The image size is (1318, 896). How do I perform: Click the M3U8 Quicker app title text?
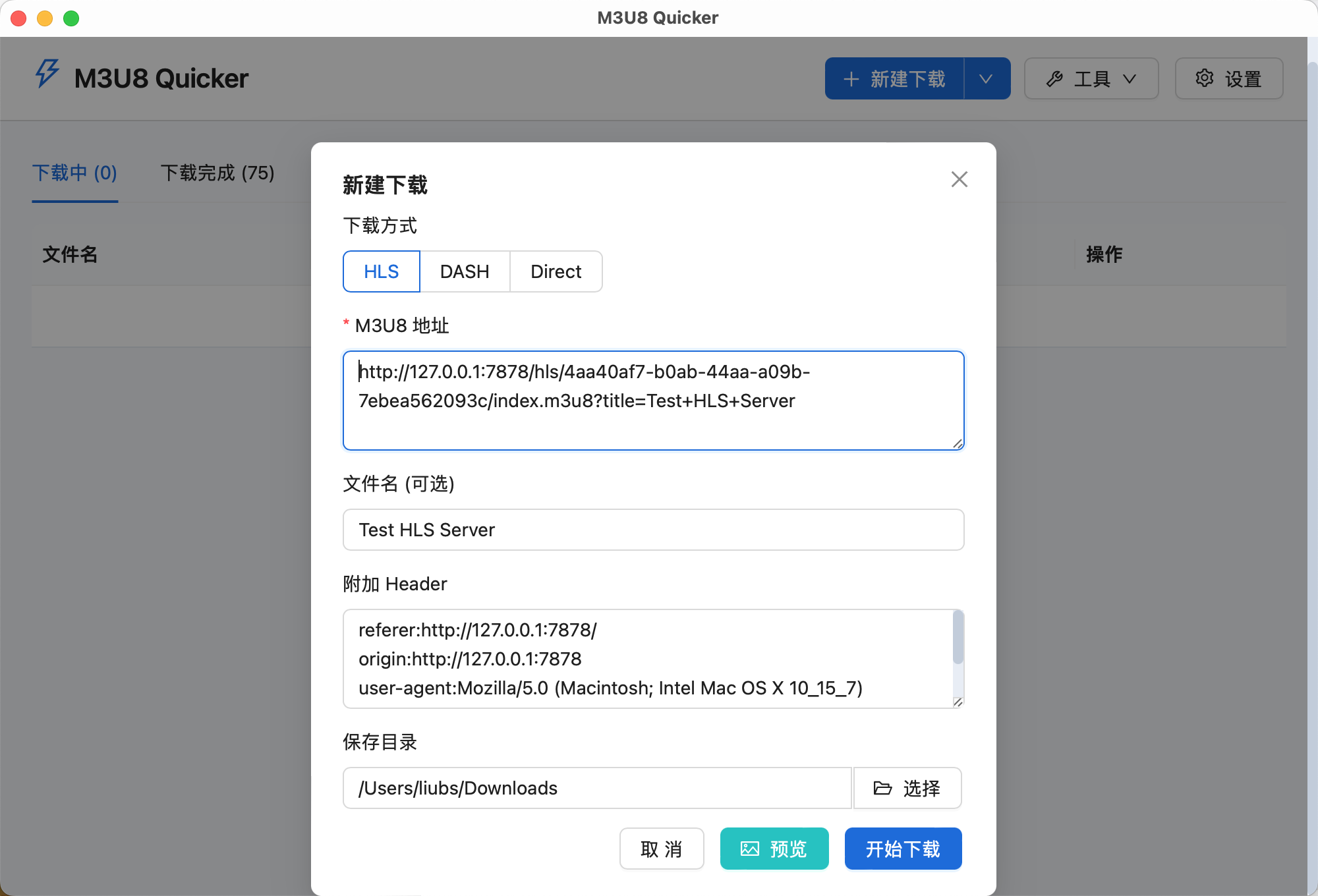[161, 78]
